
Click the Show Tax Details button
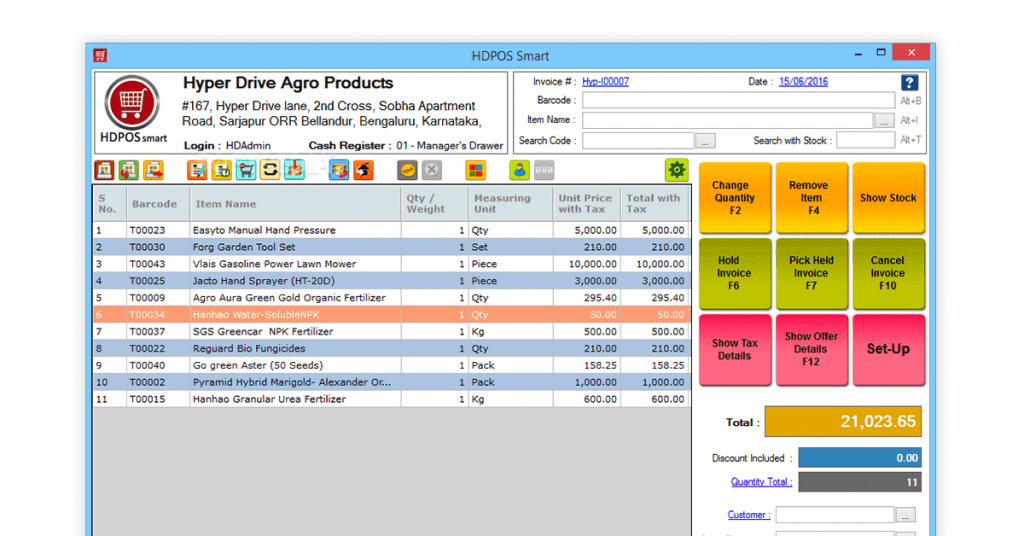tap(735, 349)
